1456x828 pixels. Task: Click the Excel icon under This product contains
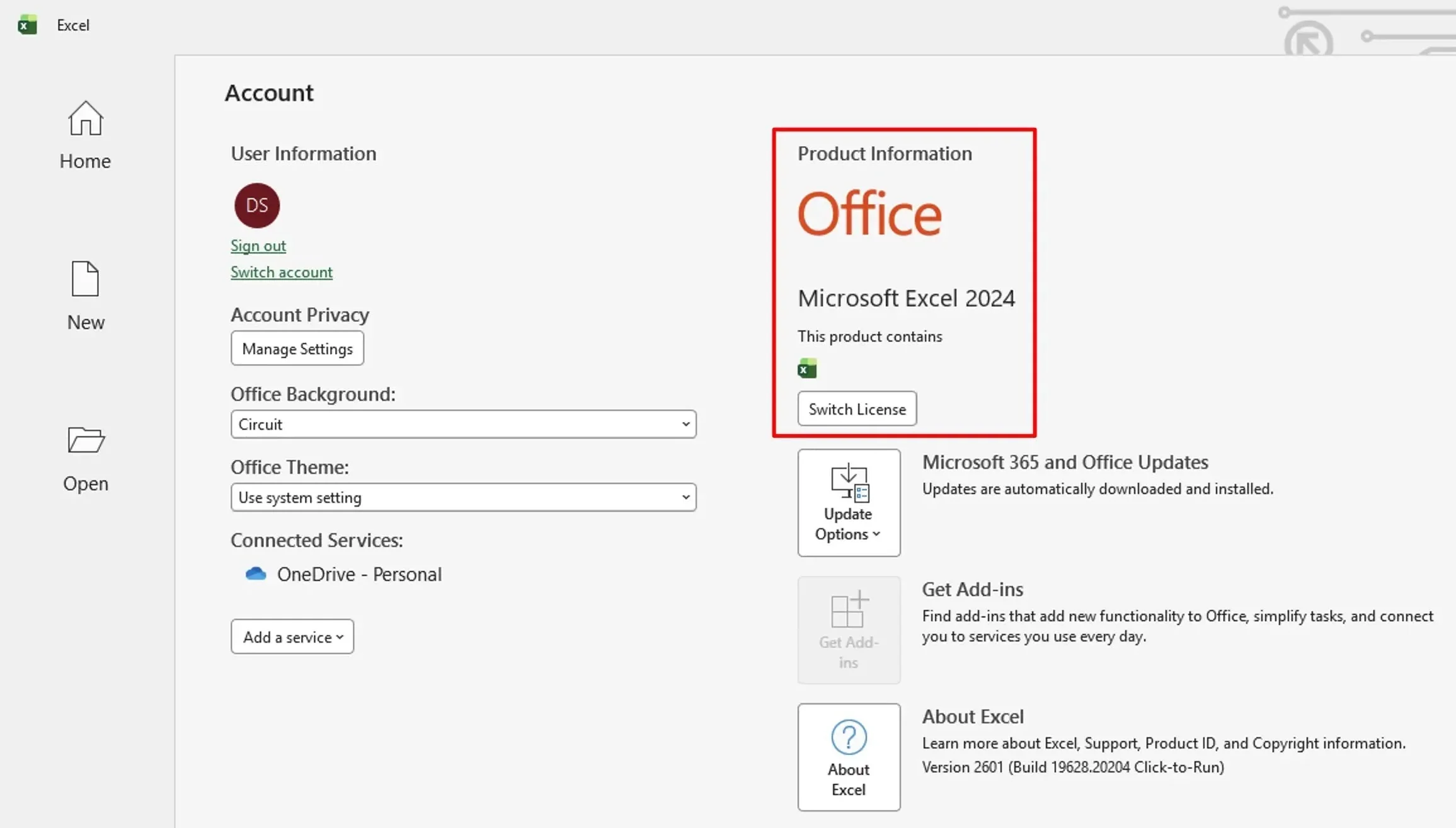tap(807, 369)
